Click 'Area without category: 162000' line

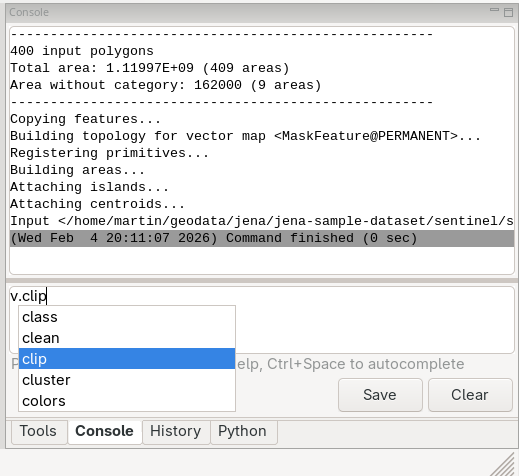pyautogui.click(x=165, y=85)
